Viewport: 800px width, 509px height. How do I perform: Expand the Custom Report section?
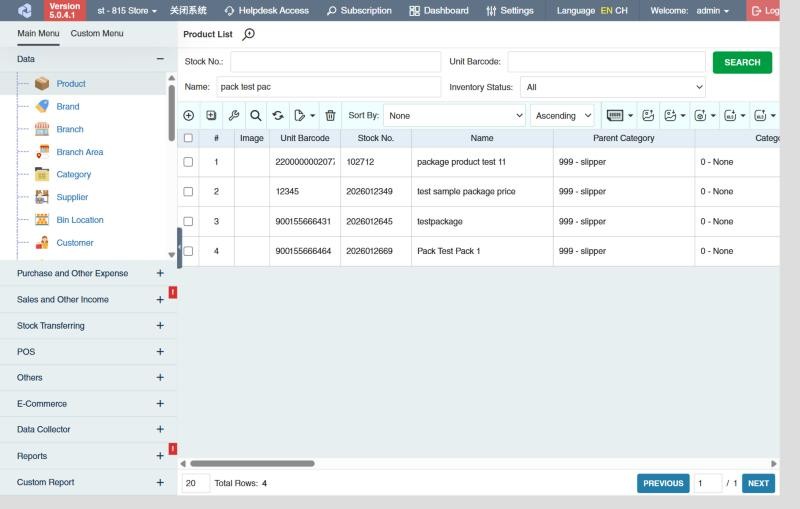pos(160,482)
